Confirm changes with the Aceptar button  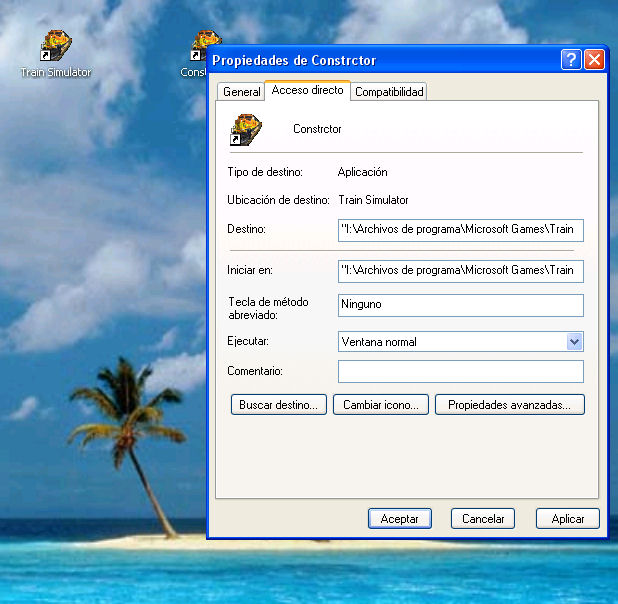(400, 519)
